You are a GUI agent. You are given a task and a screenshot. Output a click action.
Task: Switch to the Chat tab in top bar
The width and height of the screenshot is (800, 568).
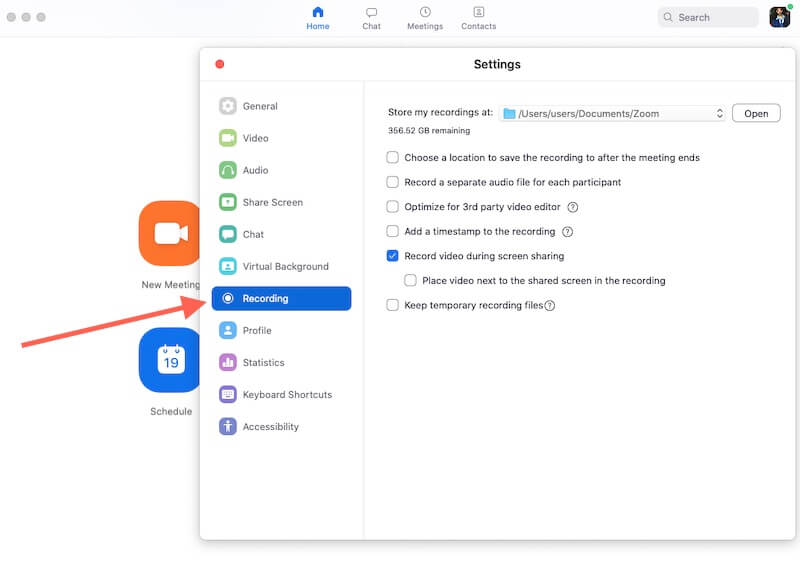[x=371, y=18]
